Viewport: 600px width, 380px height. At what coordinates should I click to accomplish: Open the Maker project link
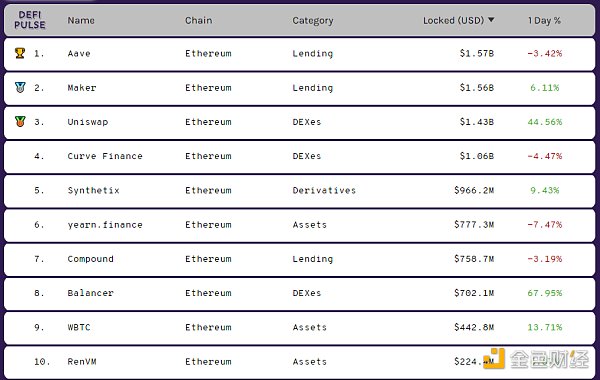82,88
